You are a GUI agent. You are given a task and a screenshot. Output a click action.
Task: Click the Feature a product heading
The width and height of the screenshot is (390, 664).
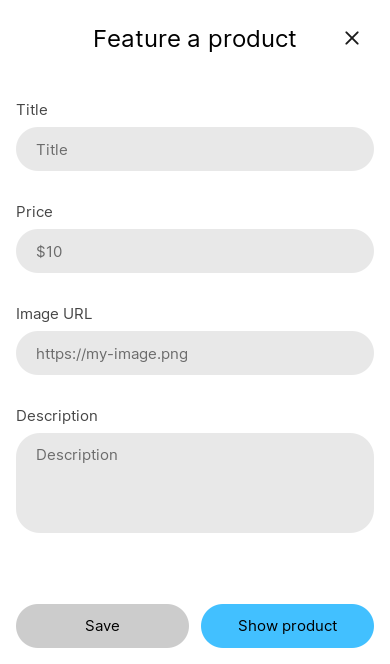click(x=195, y=39)
